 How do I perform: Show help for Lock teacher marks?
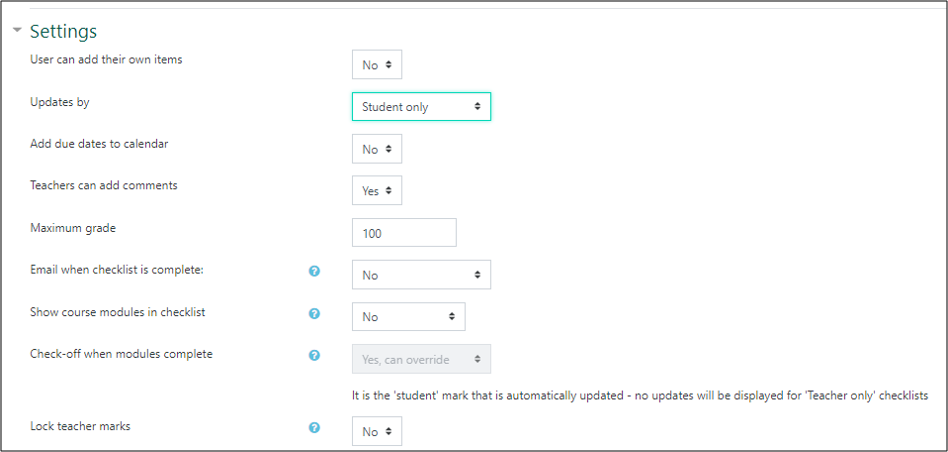pos(314,428)
